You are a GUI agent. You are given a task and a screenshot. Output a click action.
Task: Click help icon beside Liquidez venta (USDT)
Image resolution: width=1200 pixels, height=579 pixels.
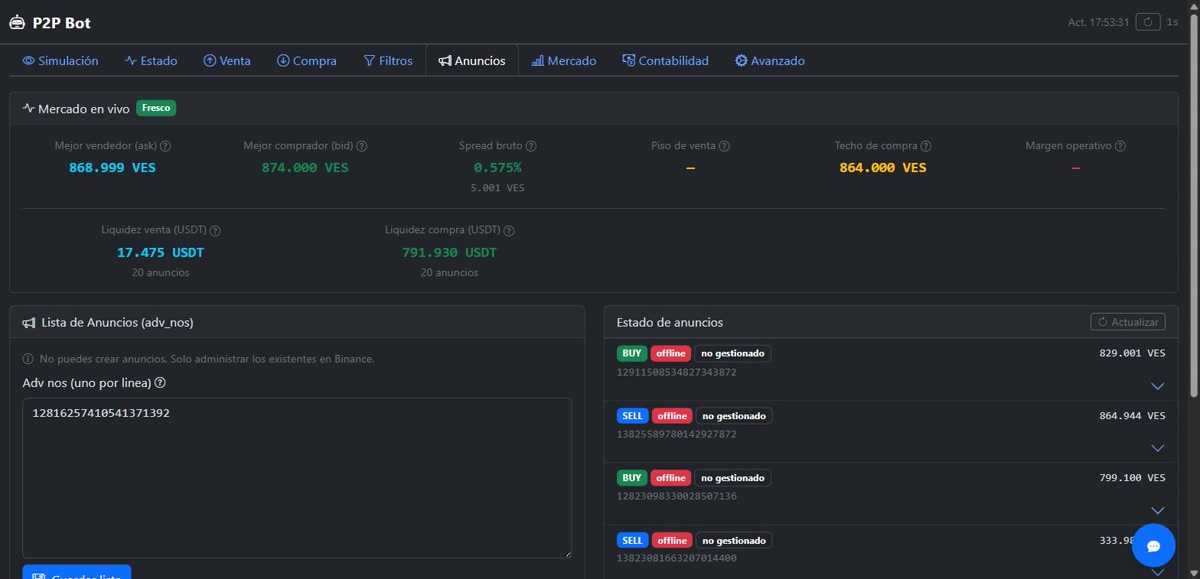(x=215, y=231)
